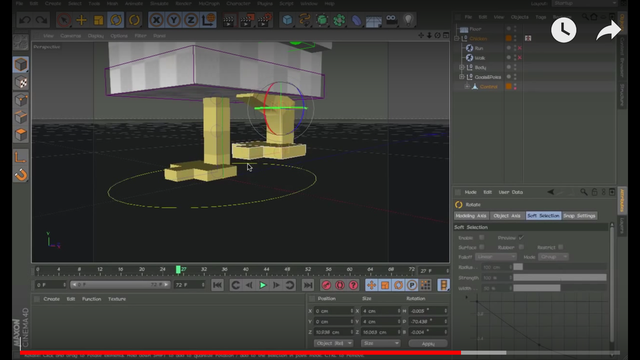Screen dimensions: 640x360
Task: Enable the magnet Snap tool
Action: (x=21, y=175)
